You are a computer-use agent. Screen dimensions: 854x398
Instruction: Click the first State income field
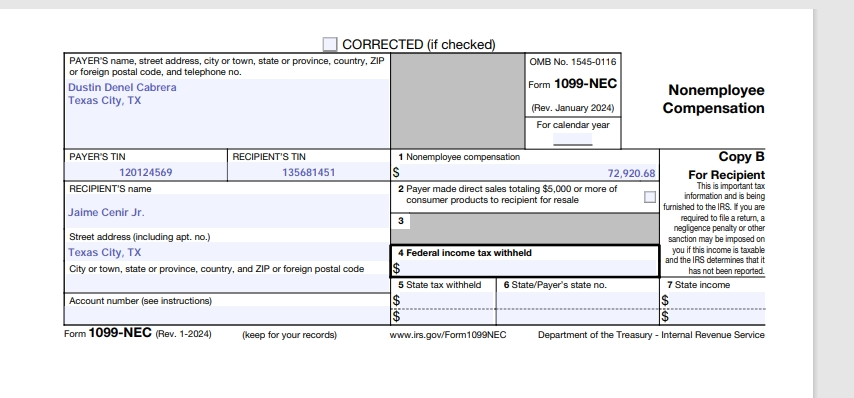coord(717,300)
